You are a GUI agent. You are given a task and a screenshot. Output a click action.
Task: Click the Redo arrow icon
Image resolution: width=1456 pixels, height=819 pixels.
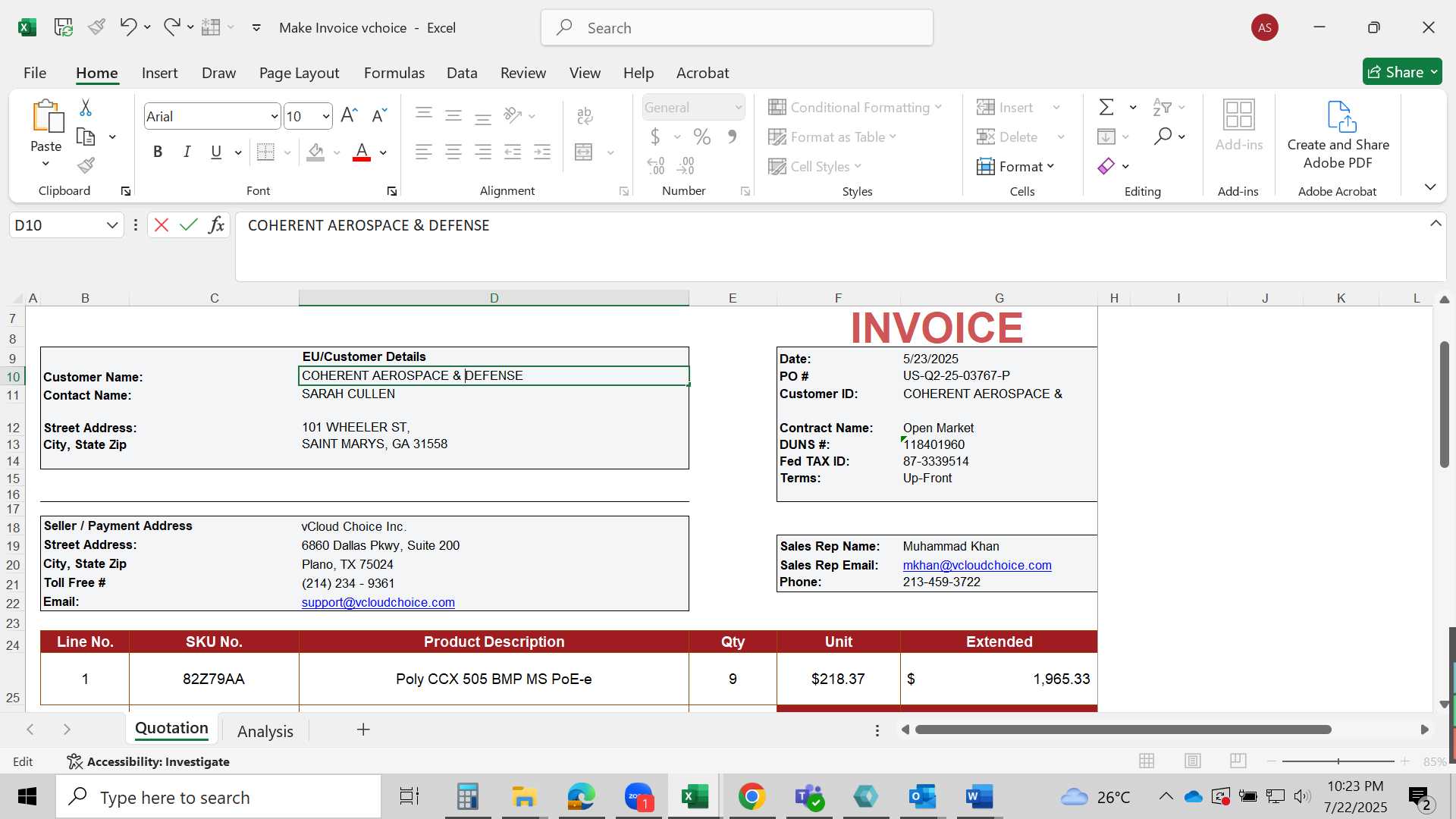tap(172, 27)
